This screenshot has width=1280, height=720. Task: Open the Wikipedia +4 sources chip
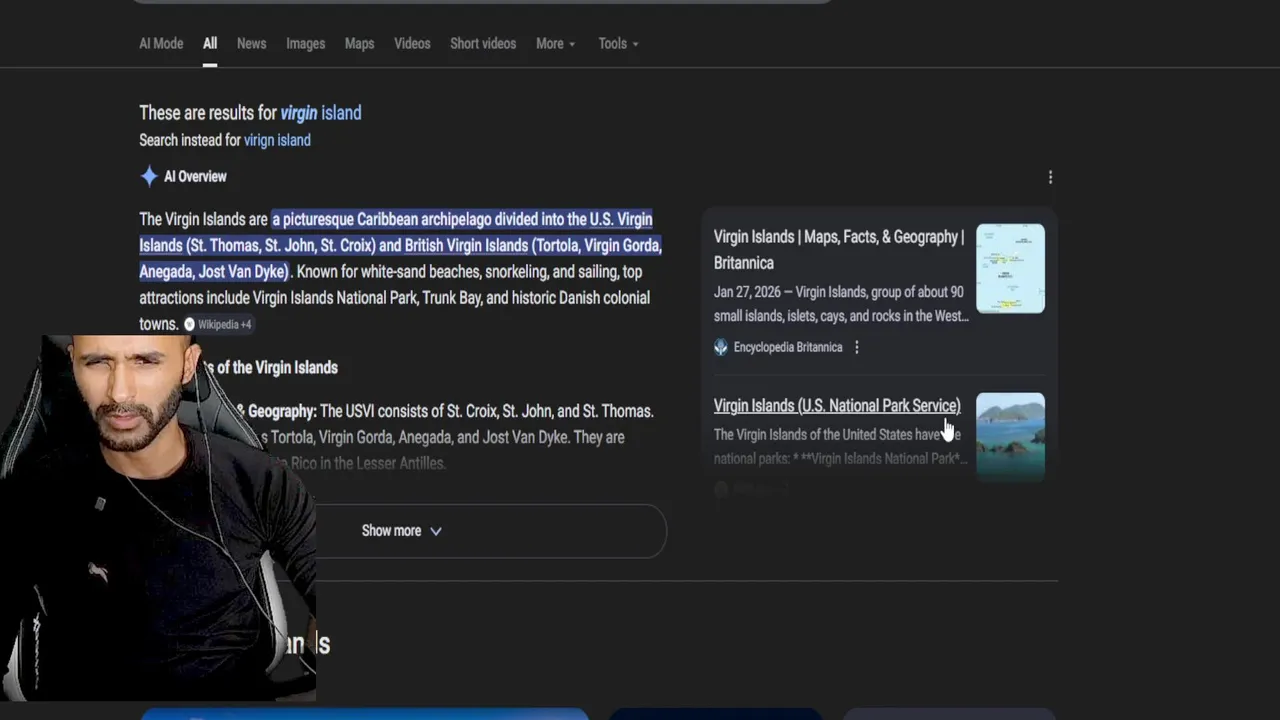(218, 324)
